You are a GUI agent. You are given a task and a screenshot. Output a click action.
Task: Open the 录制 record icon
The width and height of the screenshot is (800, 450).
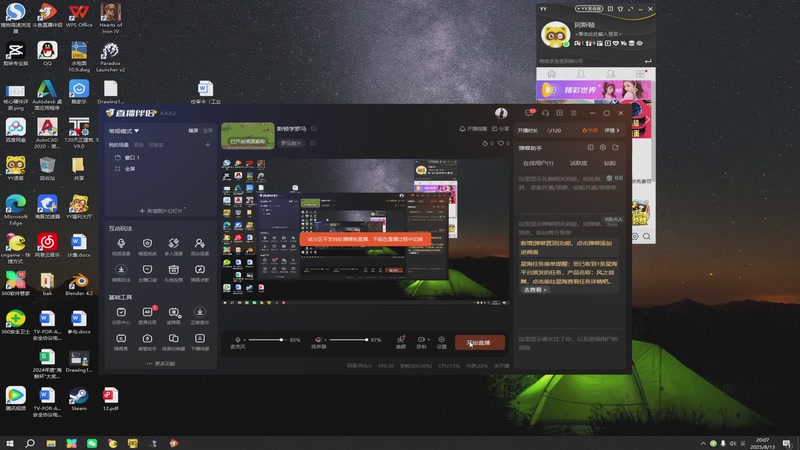tap(421, 341)
